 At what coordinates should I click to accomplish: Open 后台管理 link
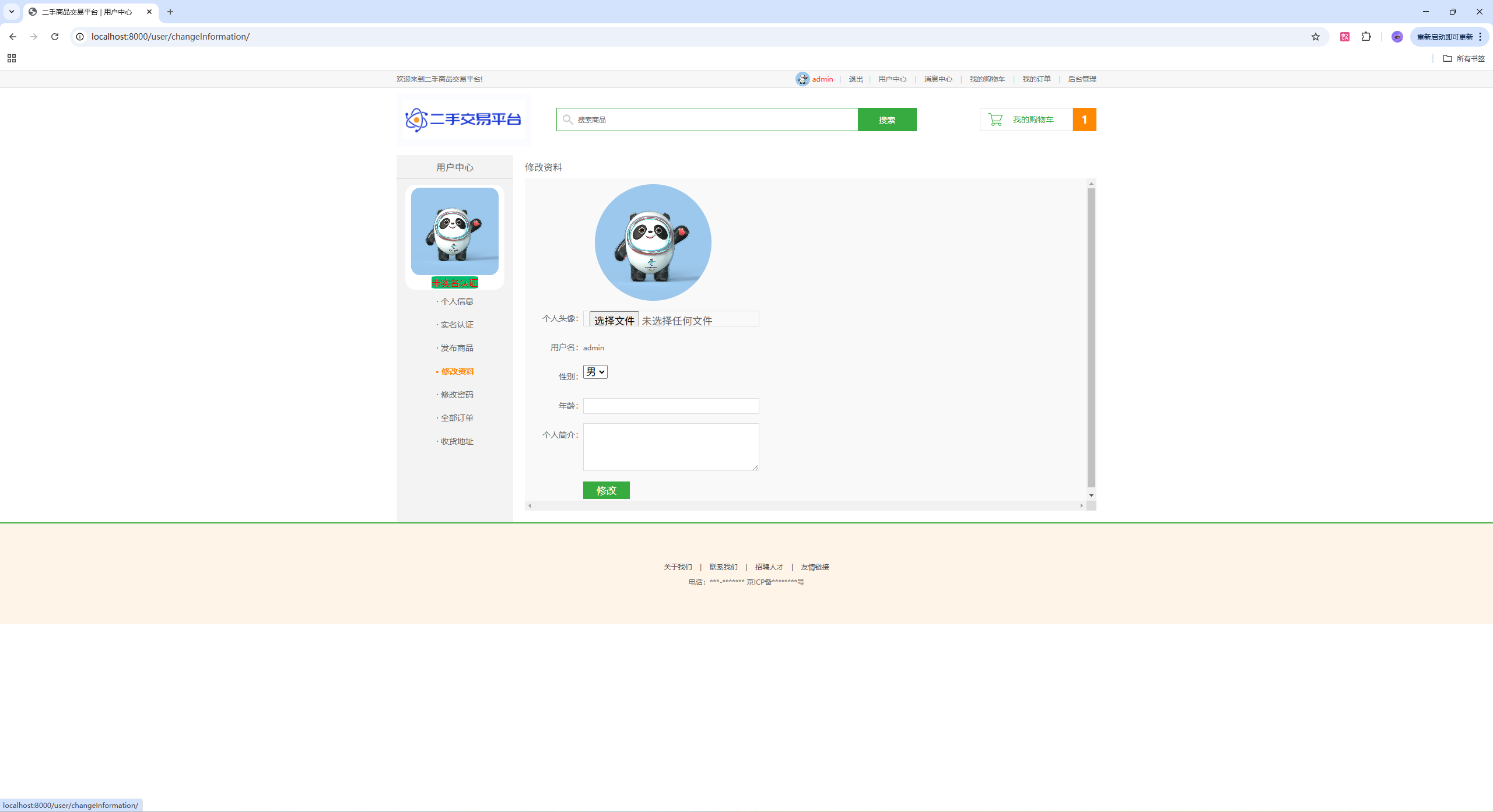click(1082, 79)
